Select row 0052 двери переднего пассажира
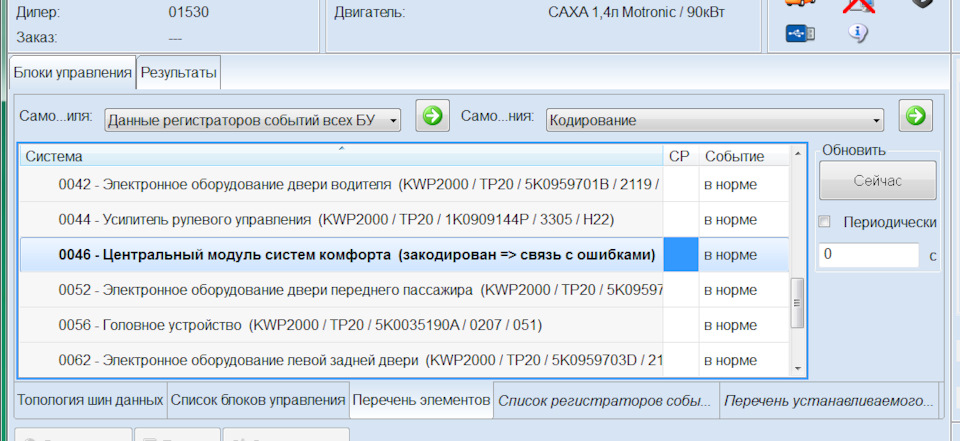The image size is (960, 441). coord(404,290)
